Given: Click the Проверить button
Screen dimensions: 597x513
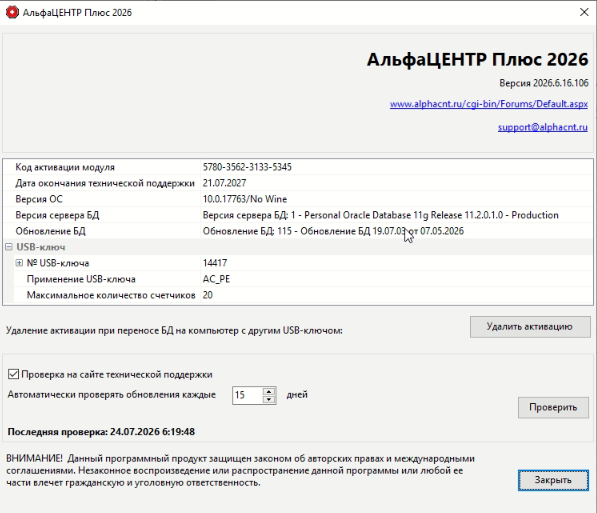Looking at the screenshot, I should [553, 408].
